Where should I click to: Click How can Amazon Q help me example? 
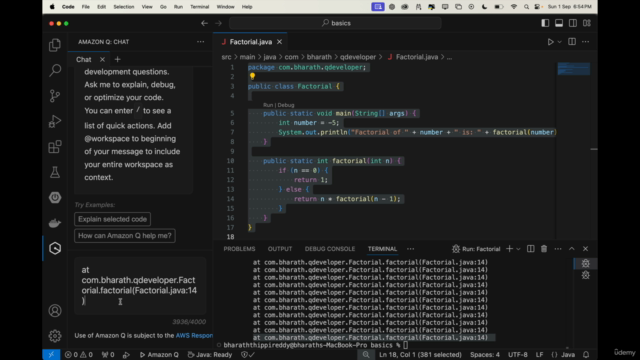coord(124,236)
